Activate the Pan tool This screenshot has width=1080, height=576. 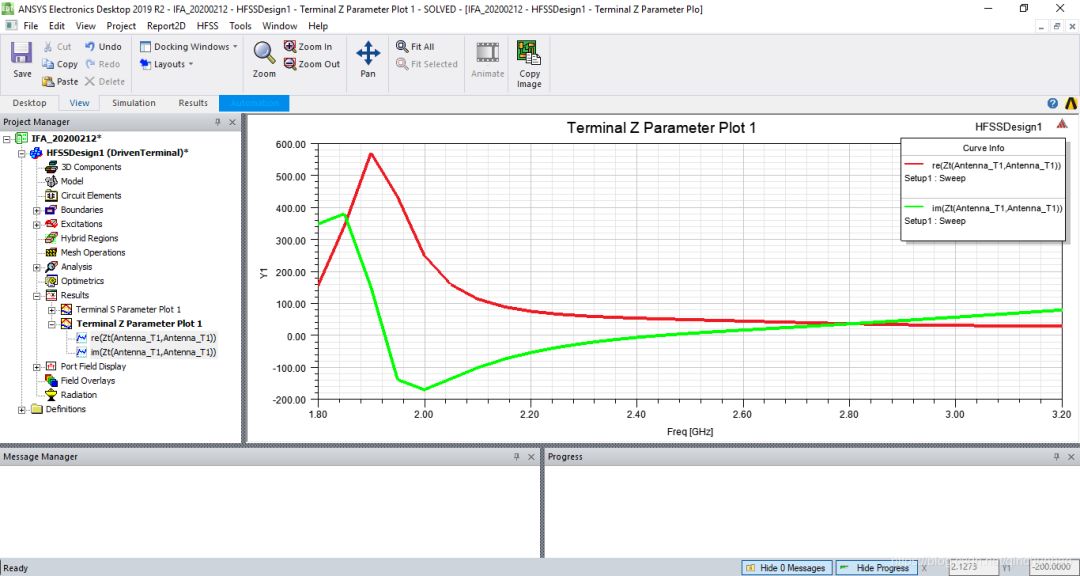point(368,60)
